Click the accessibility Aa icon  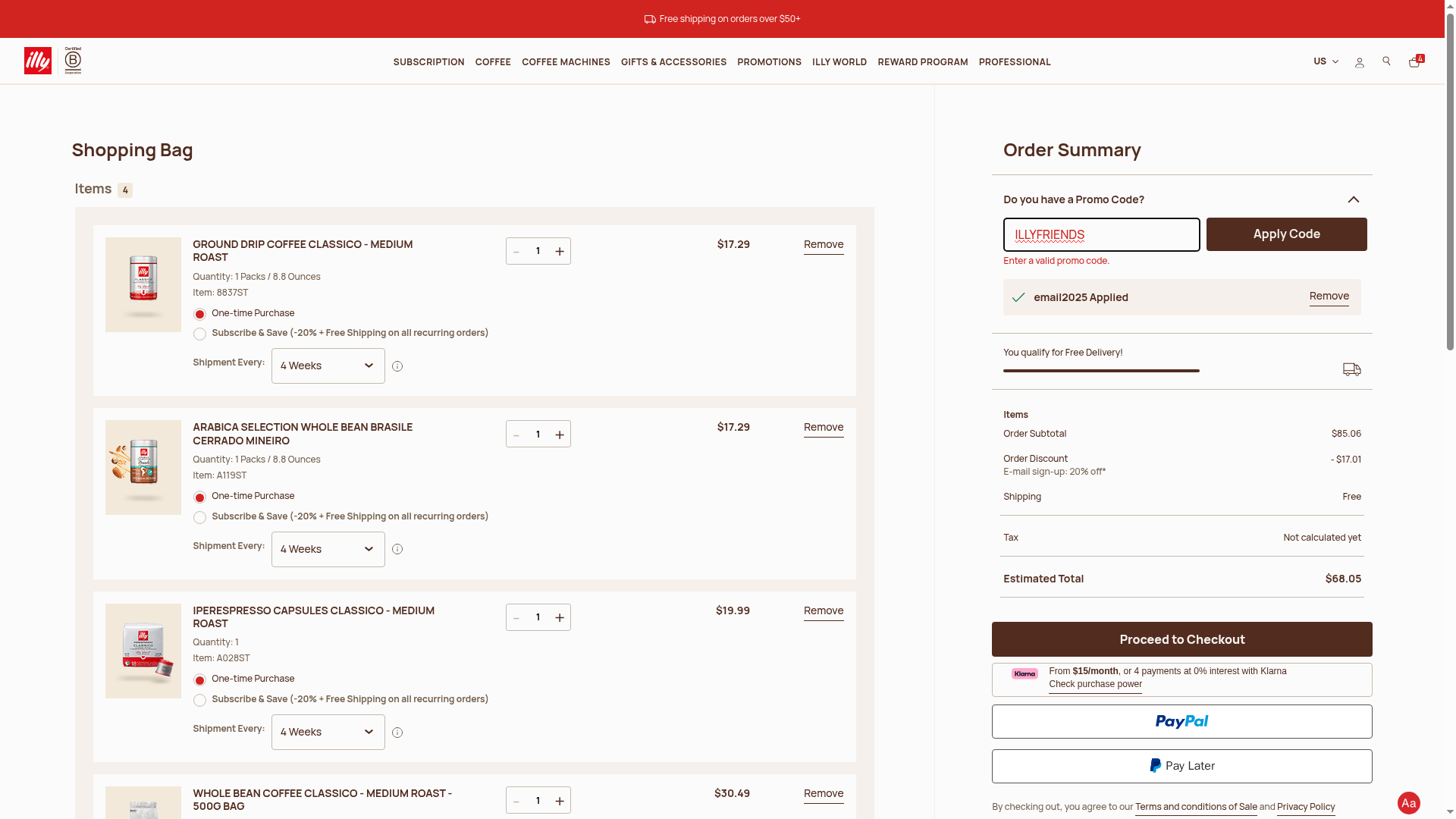(1408, 803)
